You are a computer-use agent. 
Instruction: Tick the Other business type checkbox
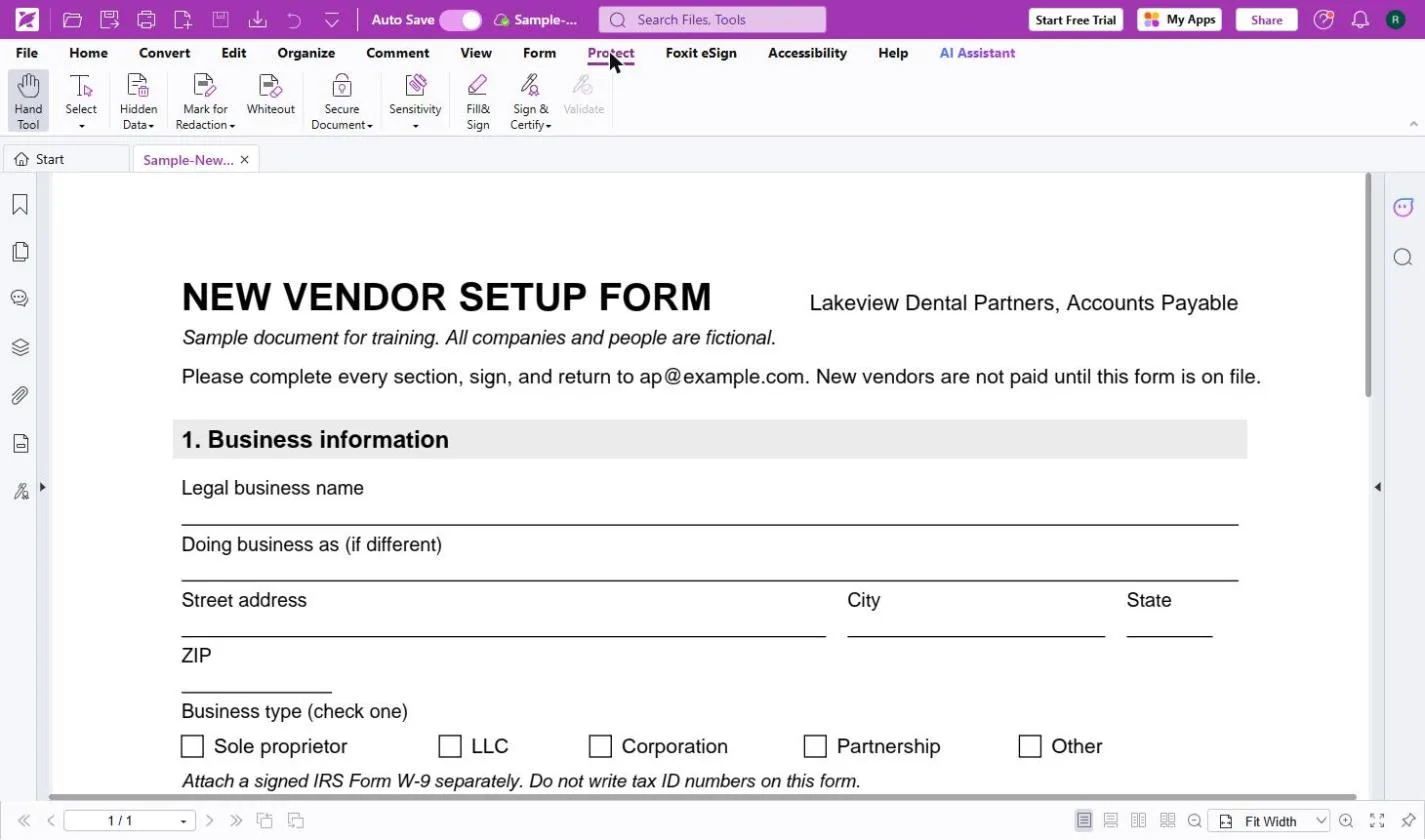tap(1030, 746)
